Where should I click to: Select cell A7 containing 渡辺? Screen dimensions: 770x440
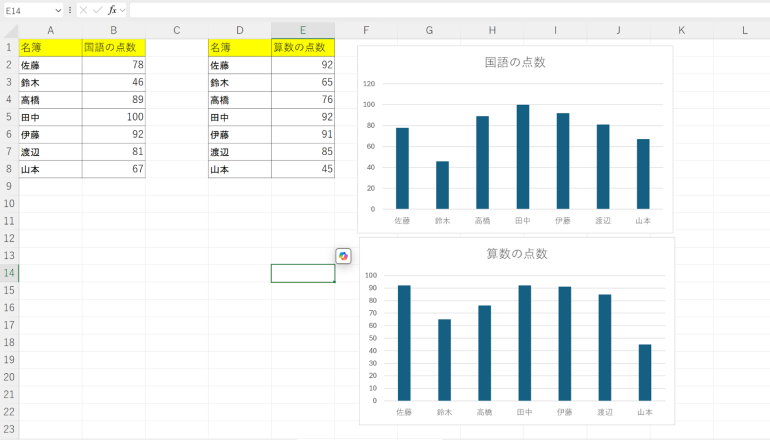(51, 152)
